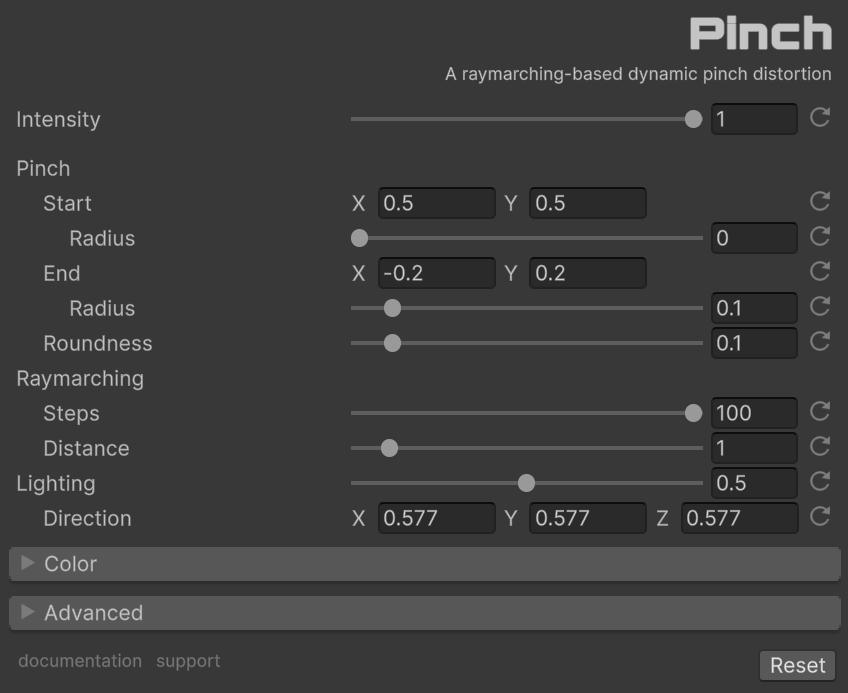Viewport: 848px width, 693px height.
Task: Reset Intensity with its circular arrow icon
Action: pos(820,118)
